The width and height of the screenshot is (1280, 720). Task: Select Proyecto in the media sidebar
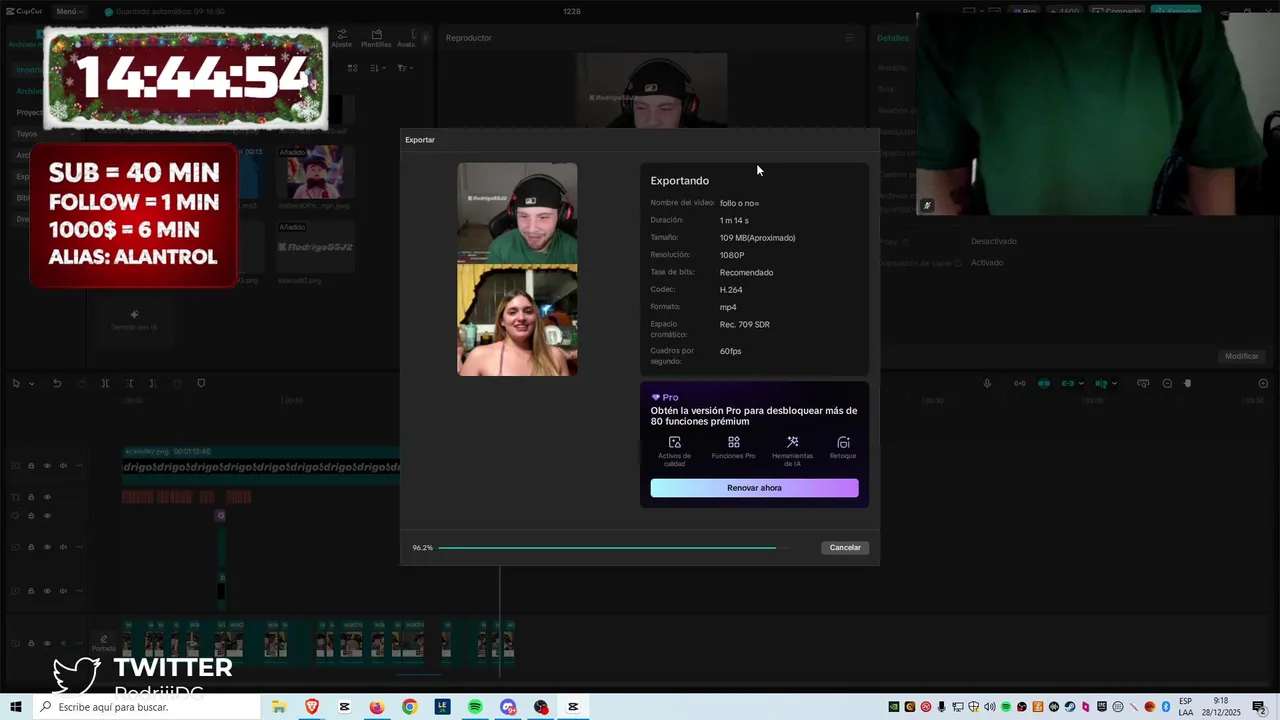click(x=30, y=112)
